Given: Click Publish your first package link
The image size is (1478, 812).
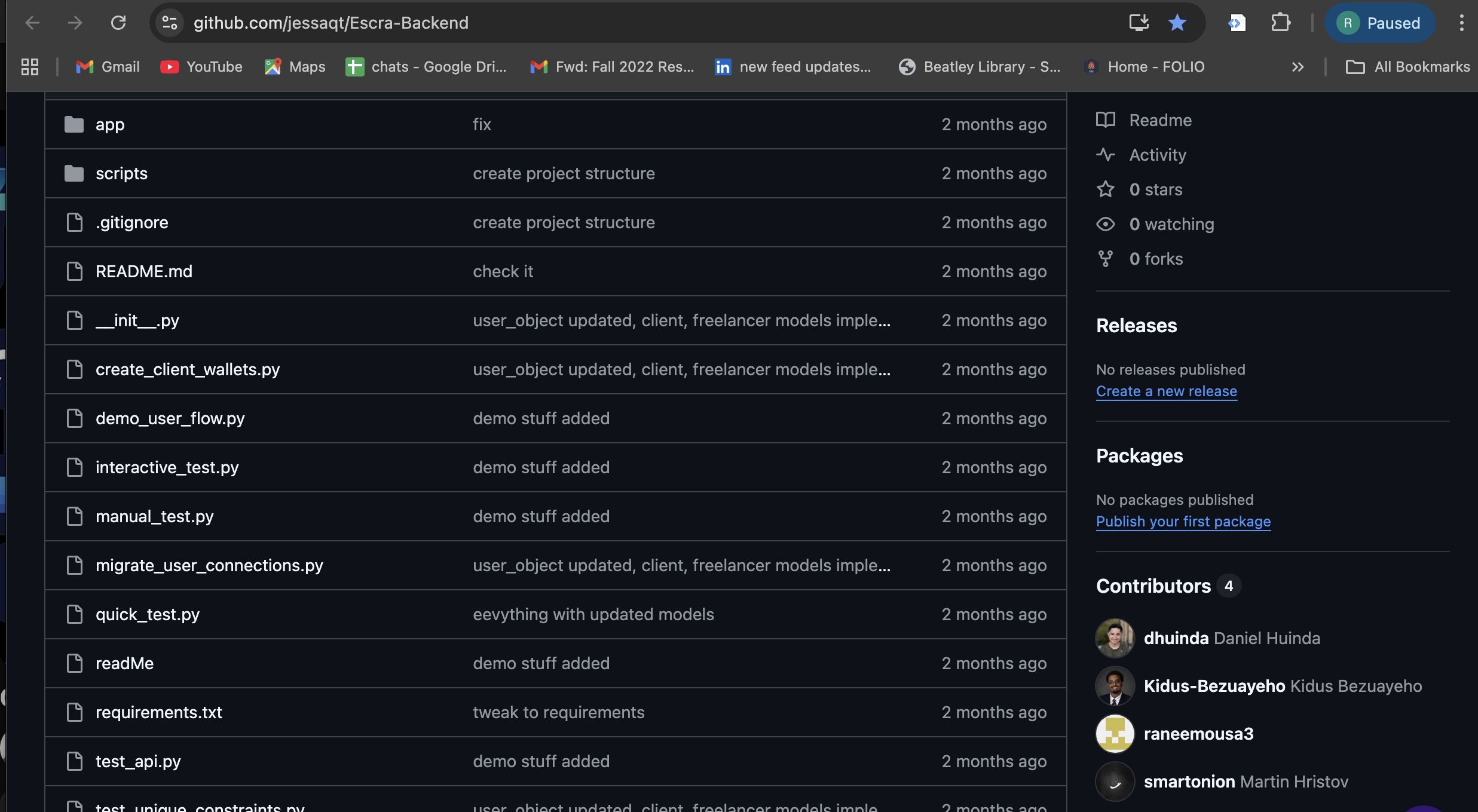Looking at the screenshot, I should click(1183, 522).
